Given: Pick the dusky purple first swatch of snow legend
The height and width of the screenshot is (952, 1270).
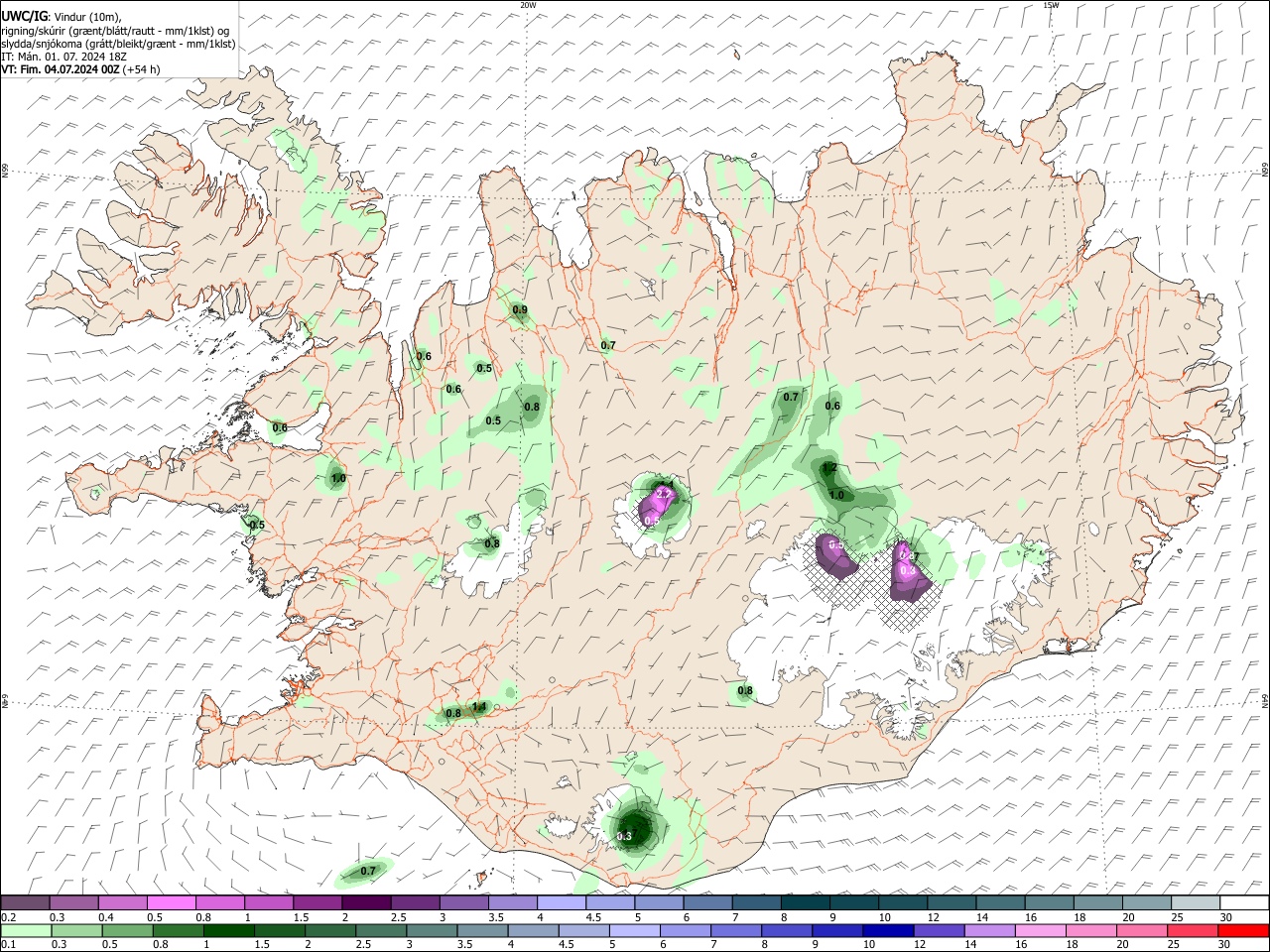Looking at the screenshot, I should (x=26, y=902).
